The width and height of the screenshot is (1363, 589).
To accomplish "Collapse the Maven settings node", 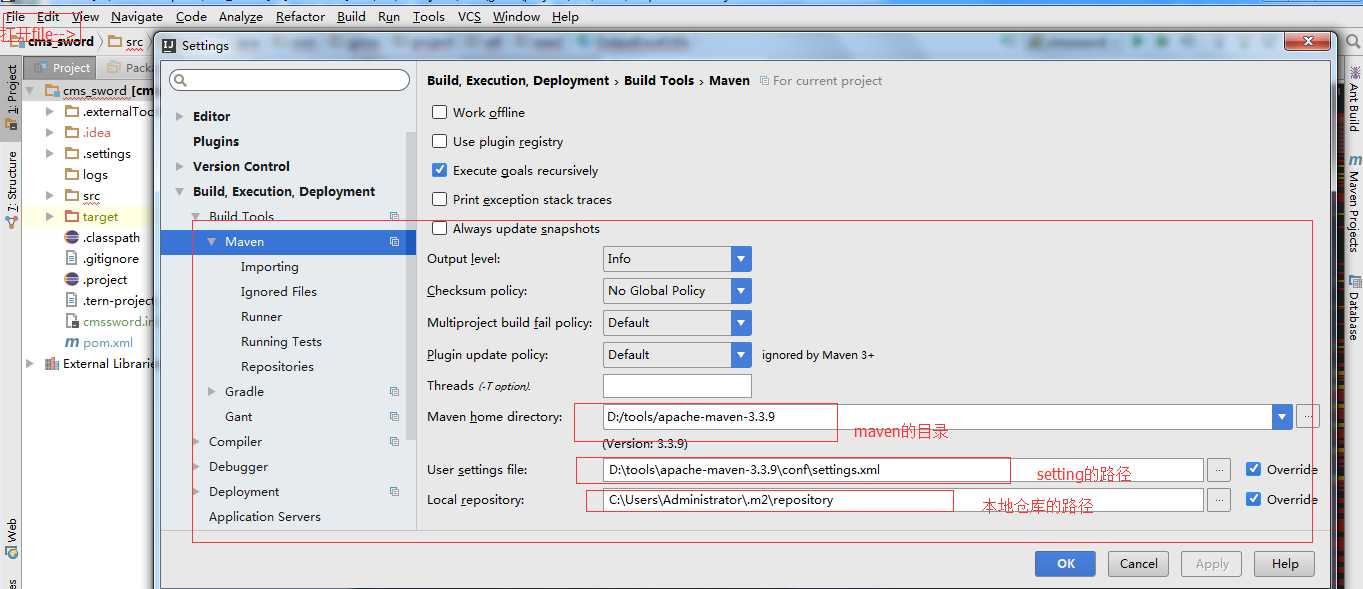I will pos(212,241).
